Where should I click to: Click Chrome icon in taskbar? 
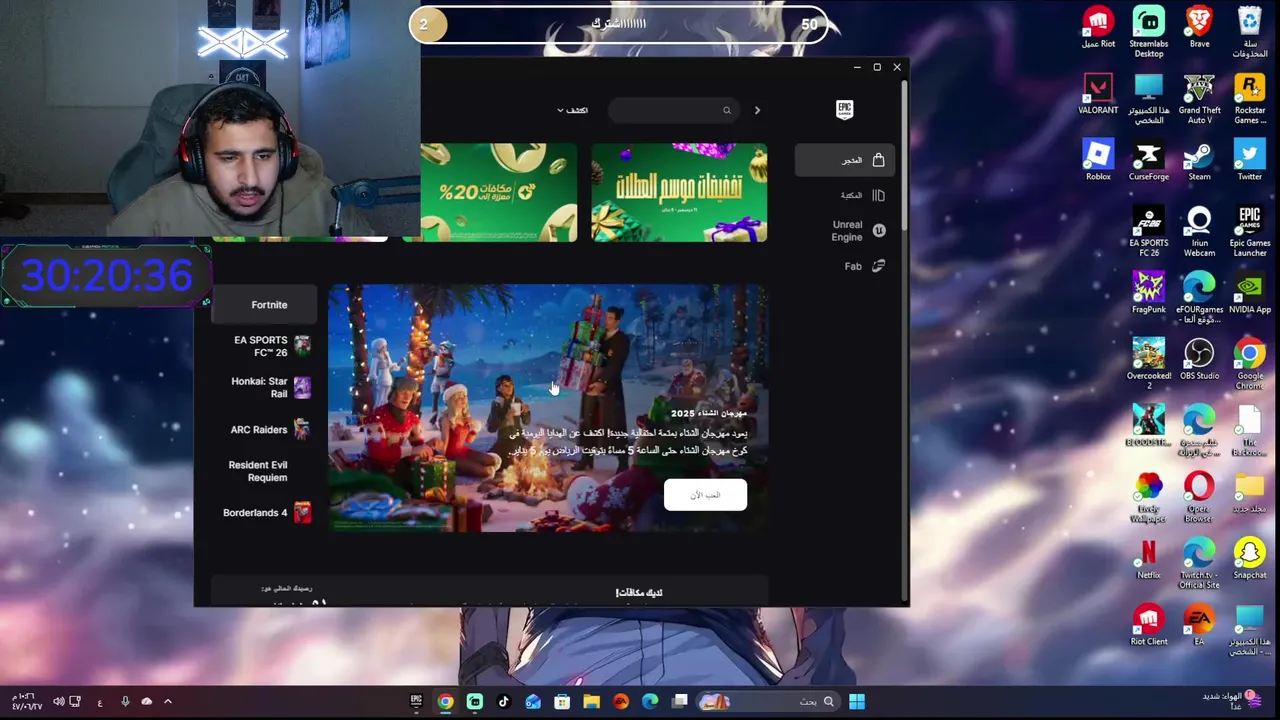tap(445, 702)
